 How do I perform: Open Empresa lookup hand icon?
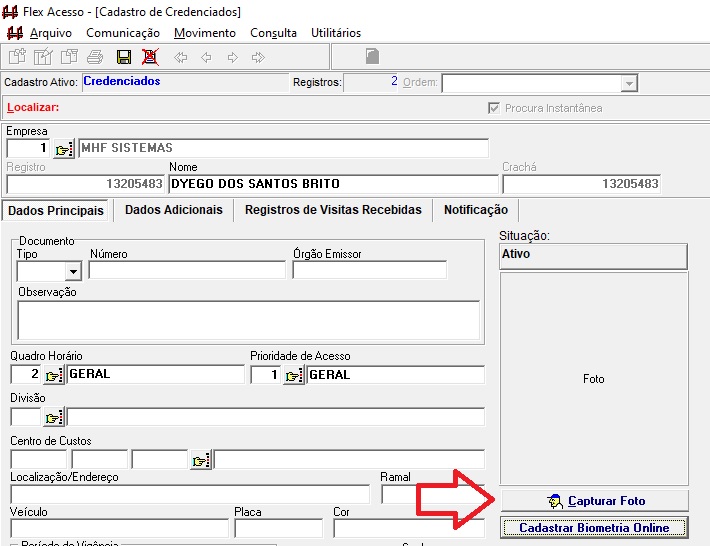coord(64,149)
